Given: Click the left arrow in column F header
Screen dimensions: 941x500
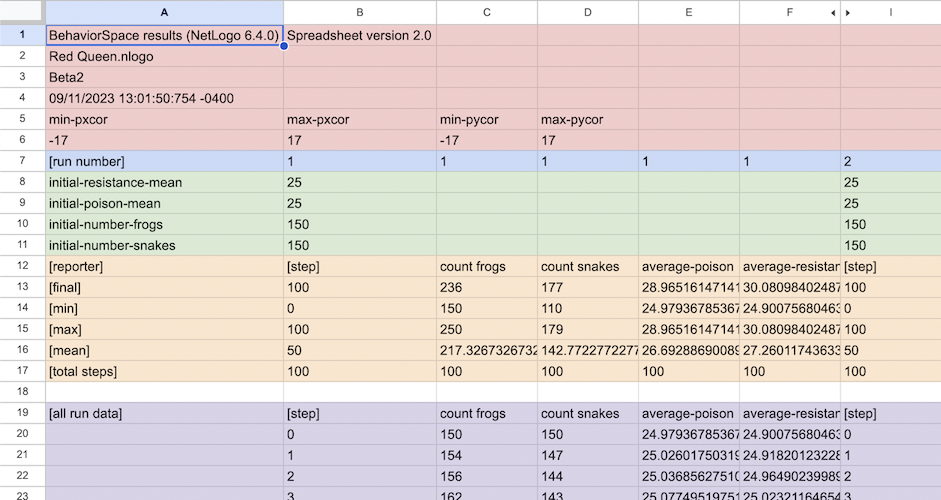Looking at the screenshot, I should coord(832,13).
